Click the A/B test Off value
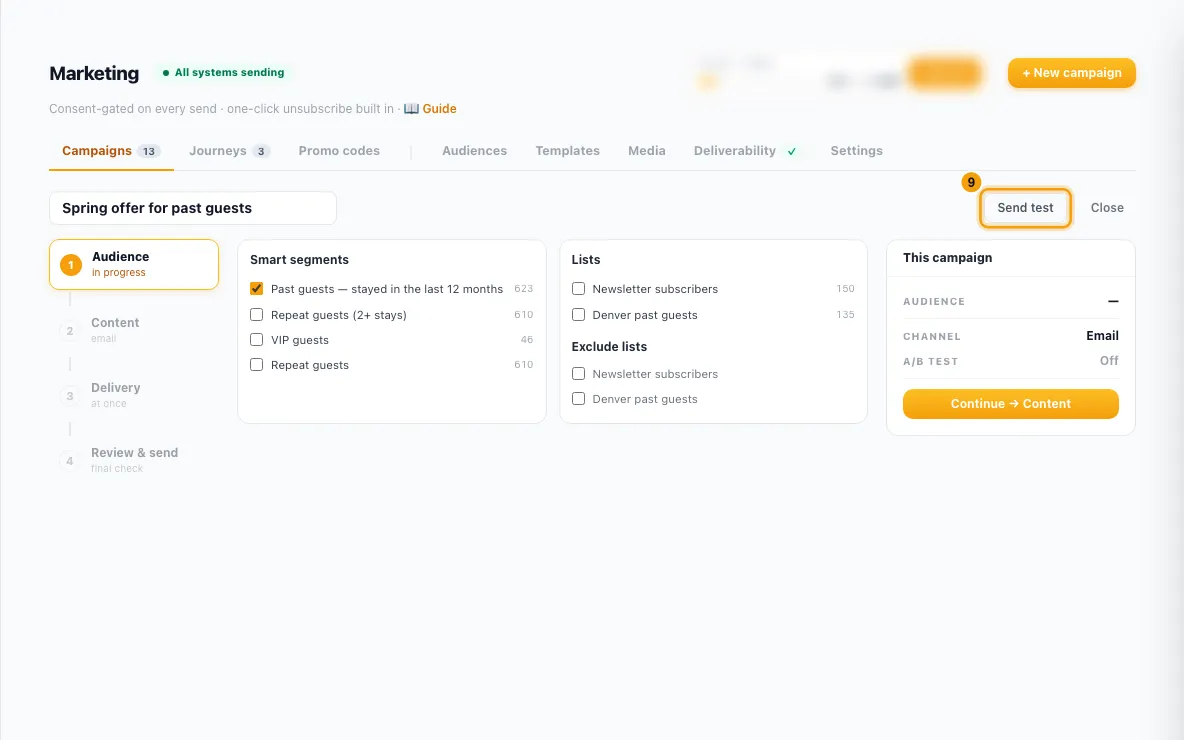This screenshot has height=740, width=1184. click(x=1109, y=361)
